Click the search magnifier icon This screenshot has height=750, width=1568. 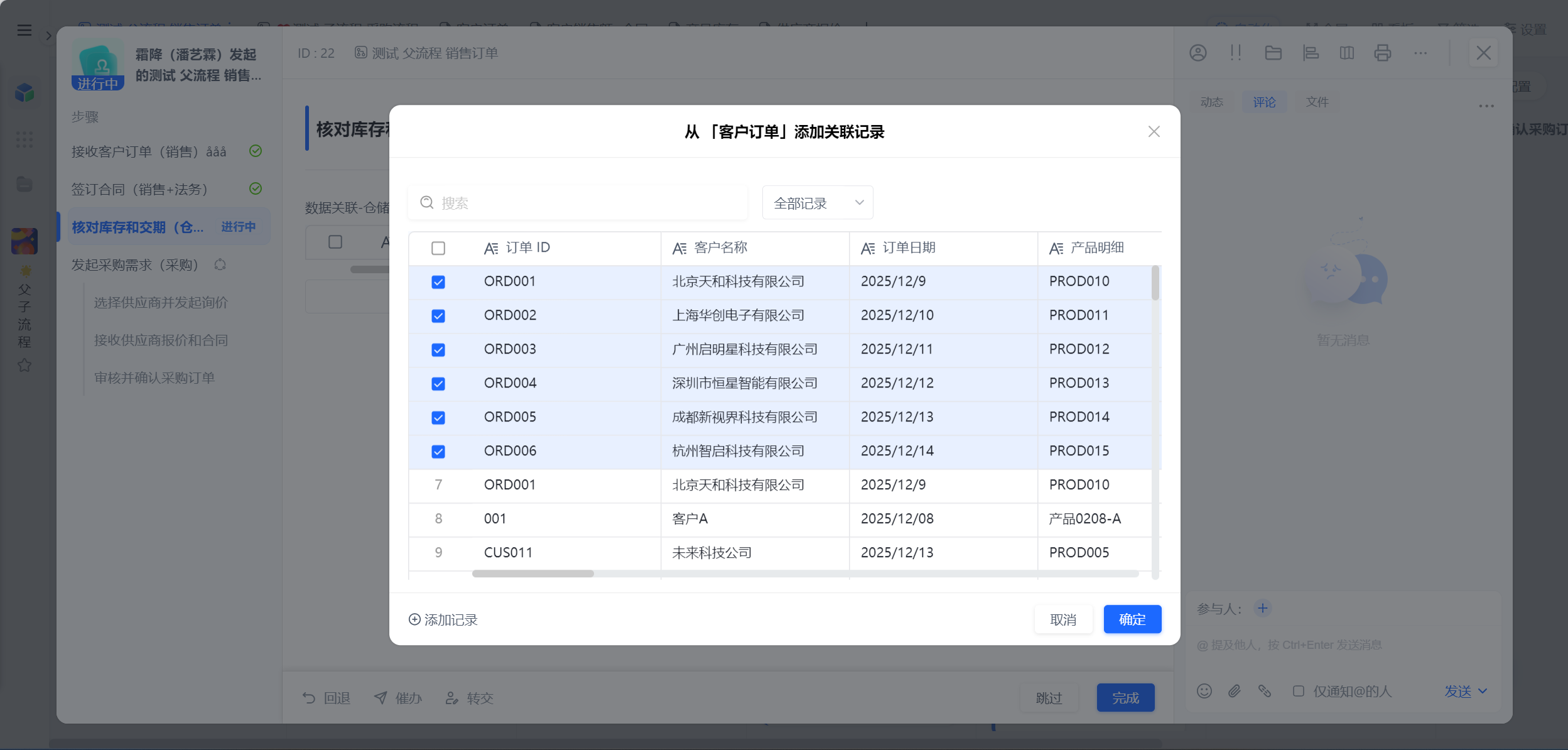tap(427, 202)
